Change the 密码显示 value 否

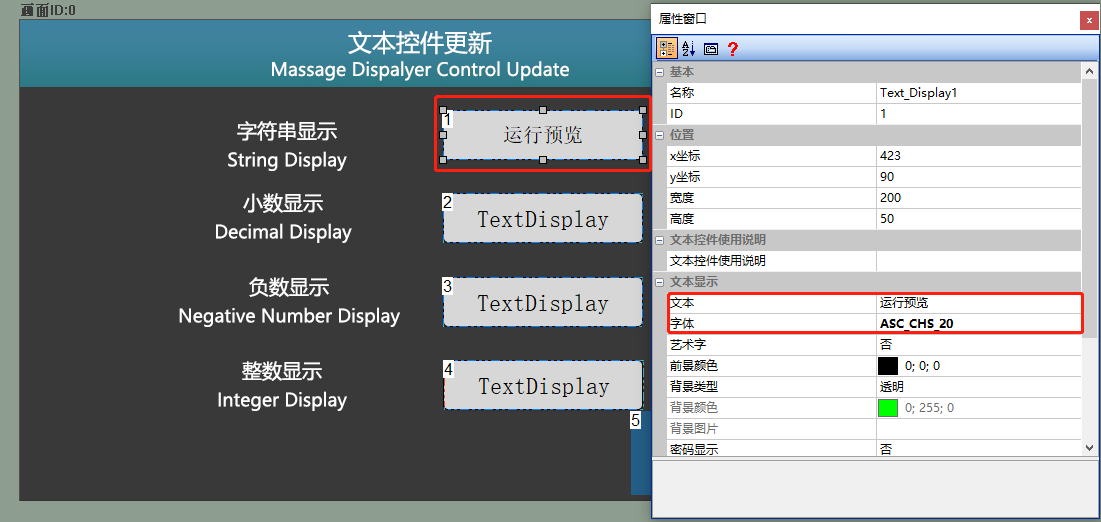point(978,449)
